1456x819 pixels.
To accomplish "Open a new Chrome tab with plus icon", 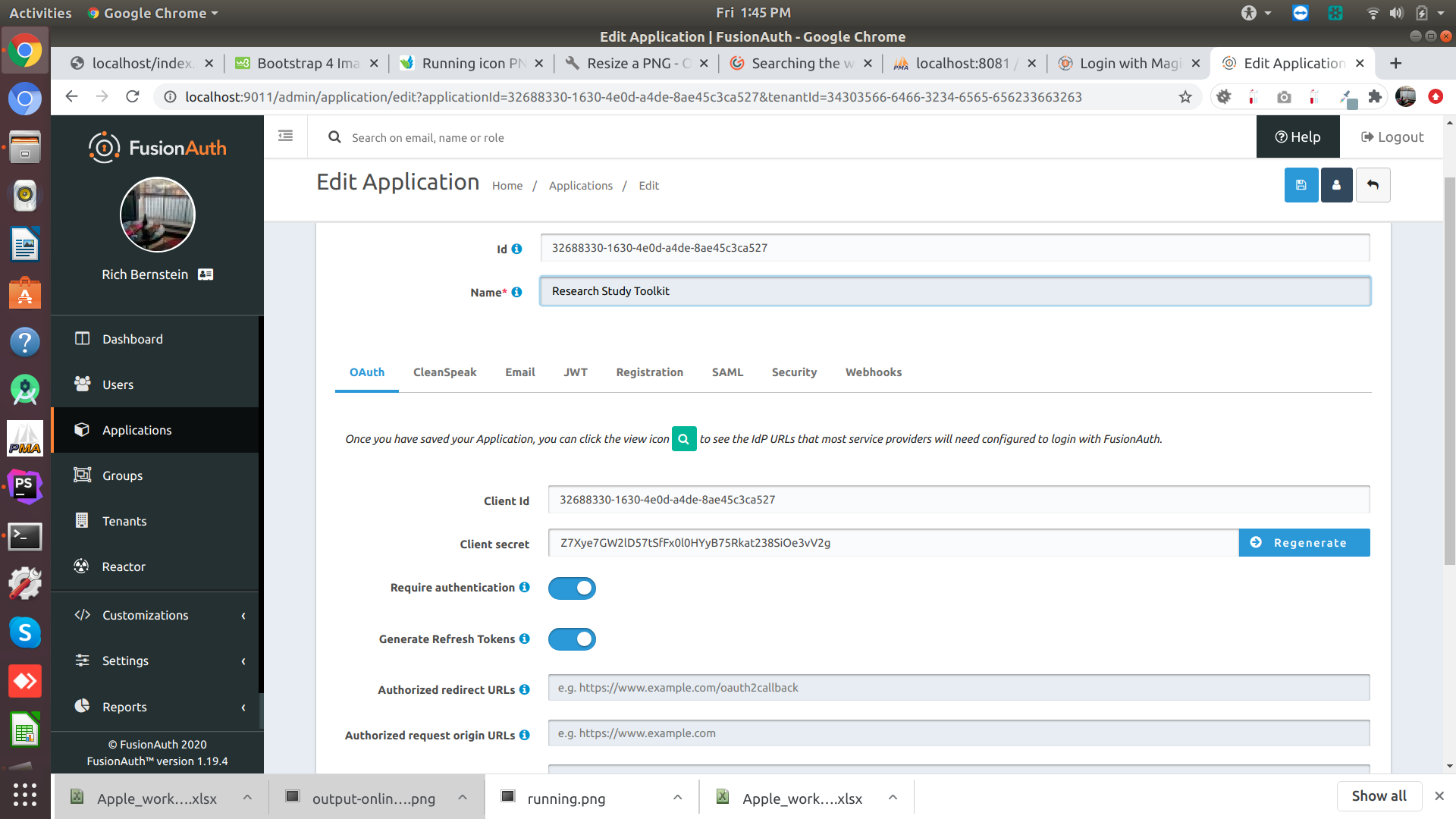I will pyautogui.click(x=1395, y=64).
